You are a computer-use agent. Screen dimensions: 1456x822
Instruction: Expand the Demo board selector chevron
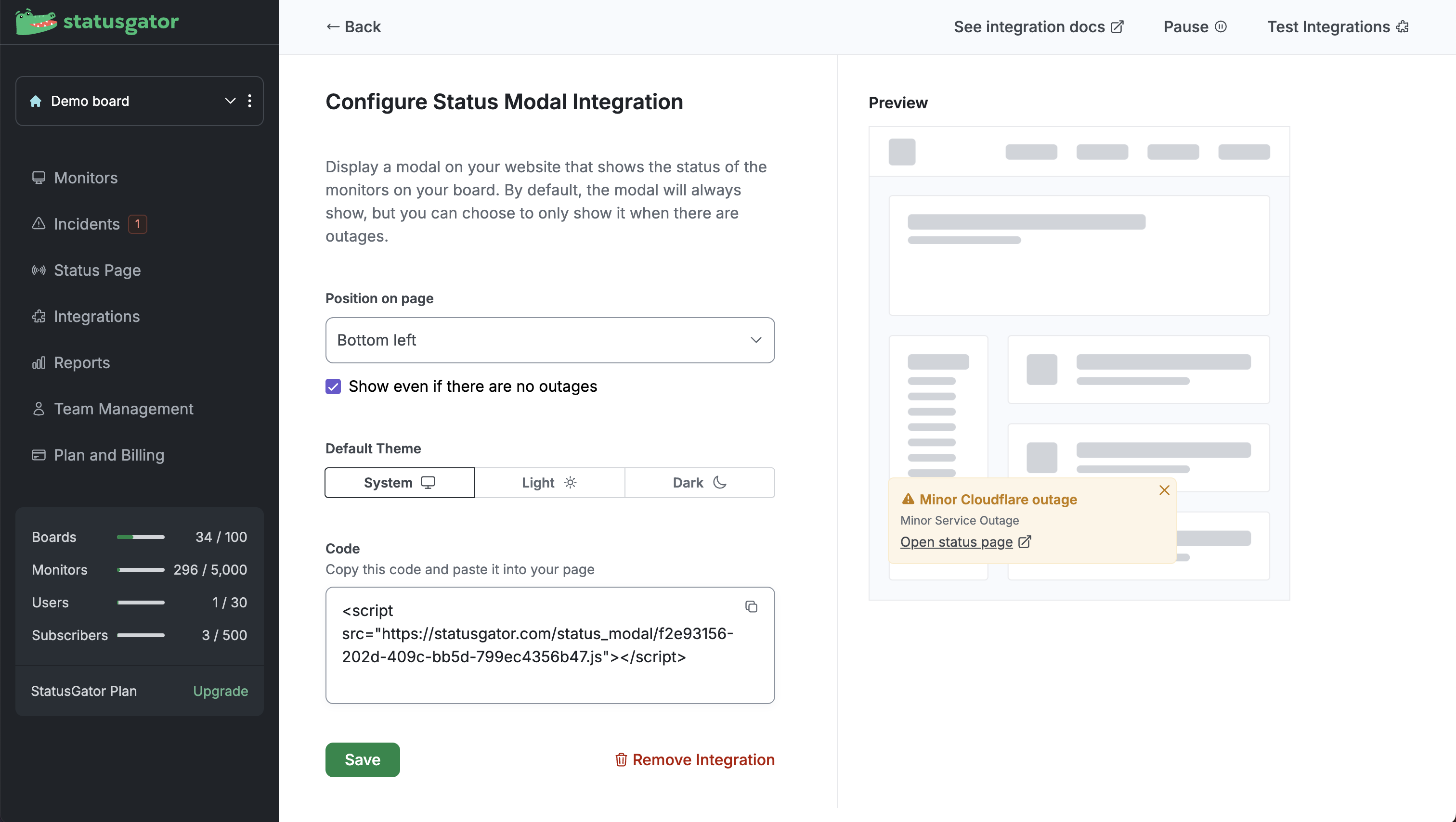coord(230,101)
